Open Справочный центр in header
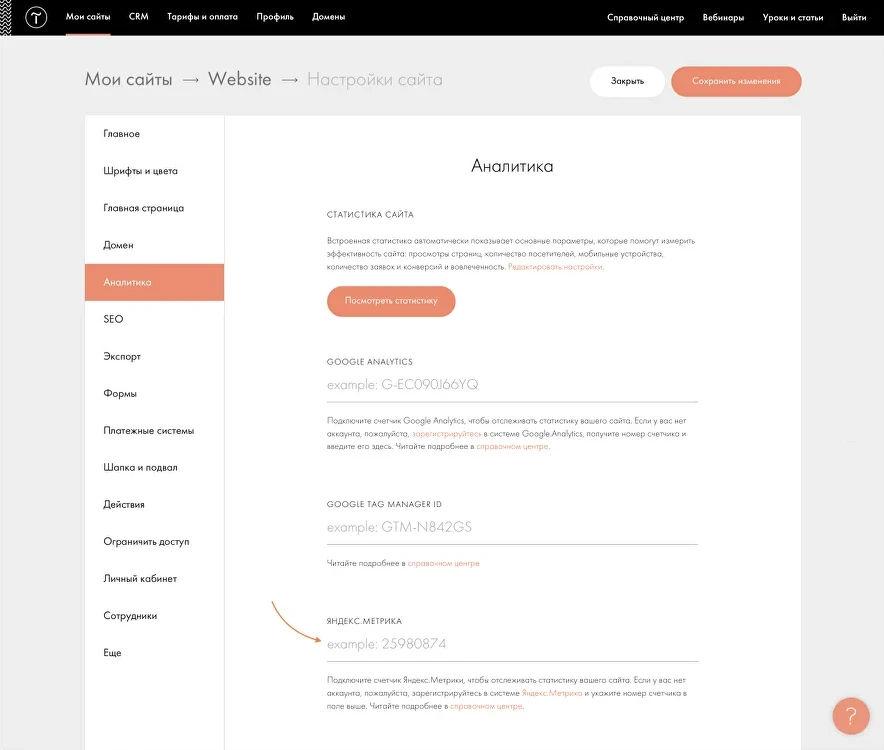The width and height of the screenshot is (884, 750). click(645, 17)
